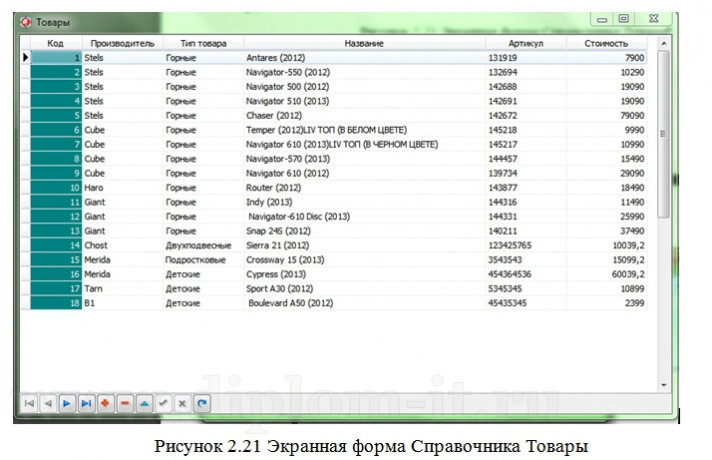Select cell 'Navigator-550 (2012)'

click(x=364, y=72)
